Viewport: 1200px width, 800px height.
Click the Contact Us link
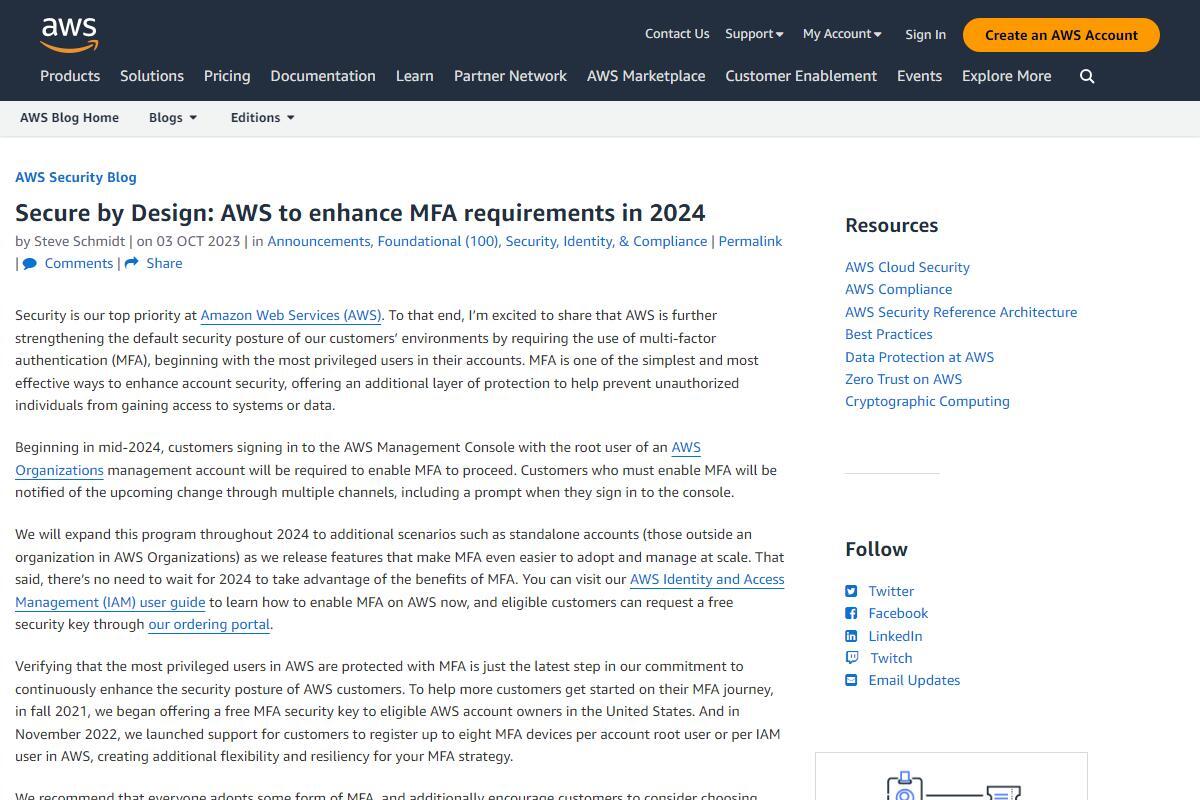pyautogui.click(x=677, y=34)
